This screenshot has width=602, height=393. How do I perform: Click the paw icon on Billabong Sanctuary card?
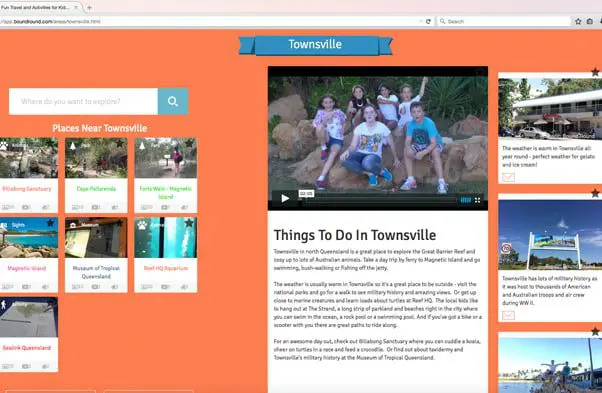click(4, 145)
